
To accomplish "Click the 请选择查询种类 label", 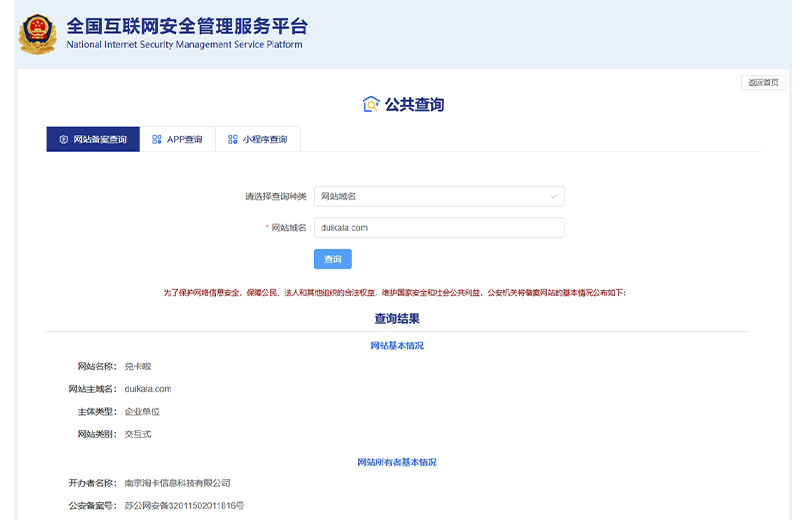I will pyautogui.click(x=276, y=196).
